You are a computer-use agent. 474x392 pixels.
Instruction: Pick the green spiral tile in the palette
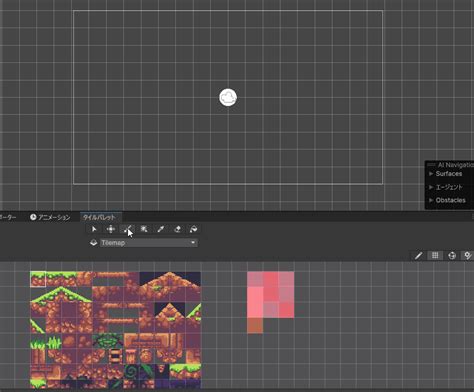pos(131,372)
